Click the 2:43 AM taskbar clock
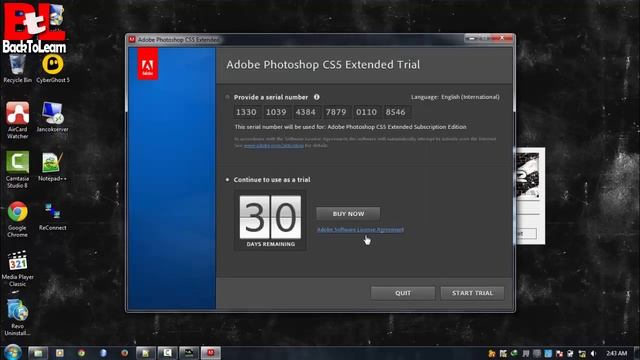 coord(616,353)
